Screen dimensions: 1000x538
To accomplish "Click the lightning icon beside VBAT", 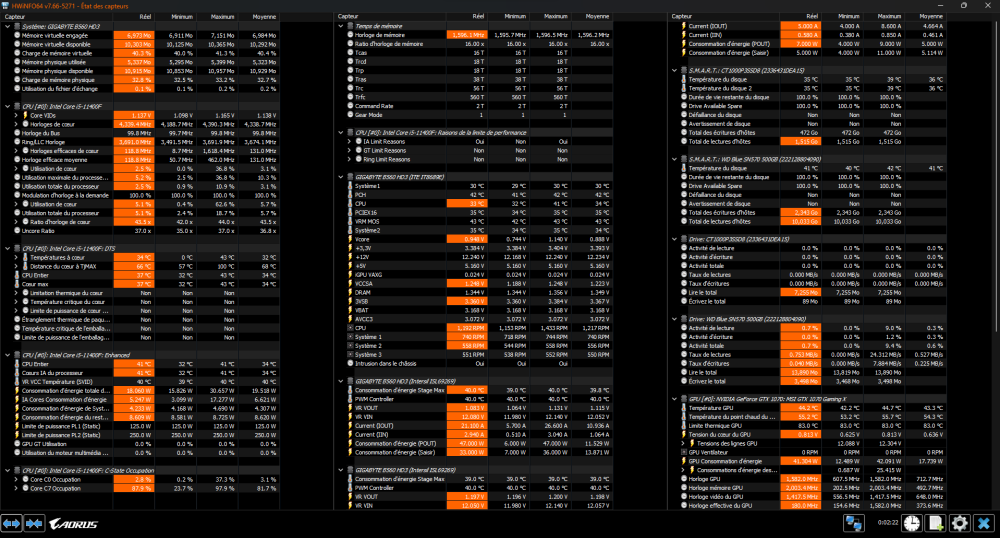I will coord(350,310).
